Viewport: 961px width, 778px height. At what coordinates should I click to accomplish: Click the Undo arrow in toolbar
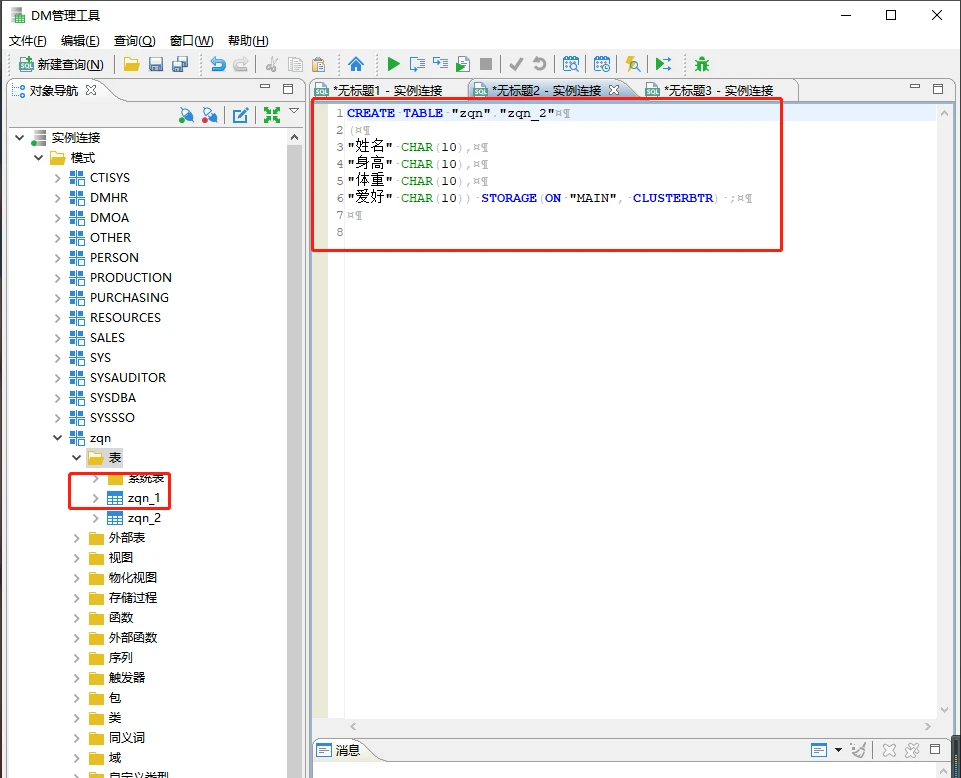217,64
